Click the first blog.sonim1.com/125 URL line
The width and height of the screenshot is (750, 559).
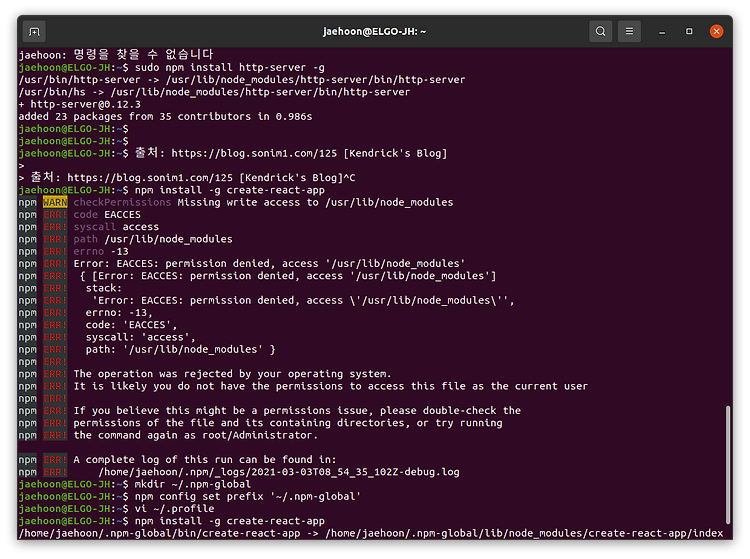tap(291, 153)
